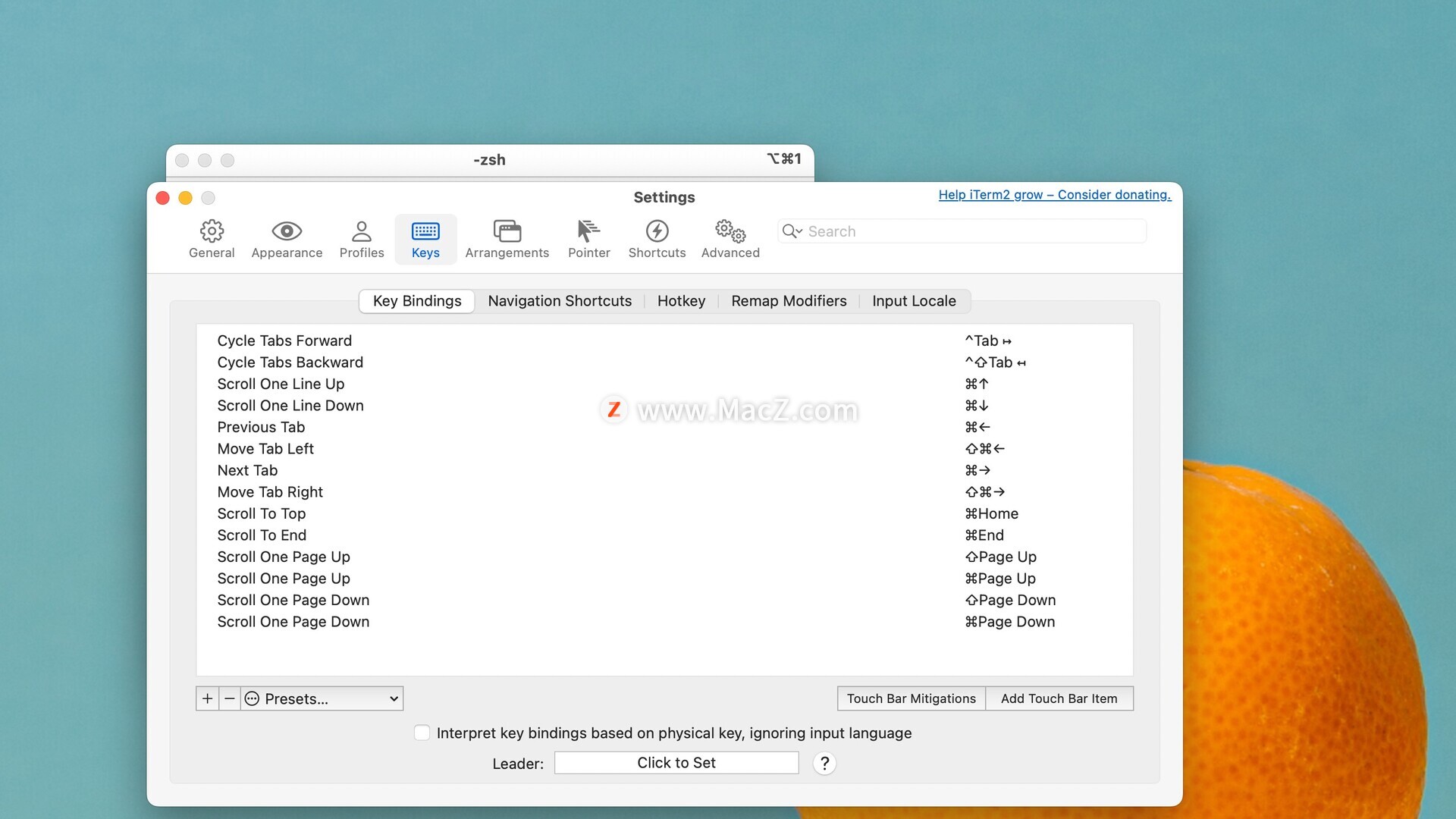Viewport: 1456px width, 819px height.
Task: Open the Profiles settings pane
Action: pos(362,239)
